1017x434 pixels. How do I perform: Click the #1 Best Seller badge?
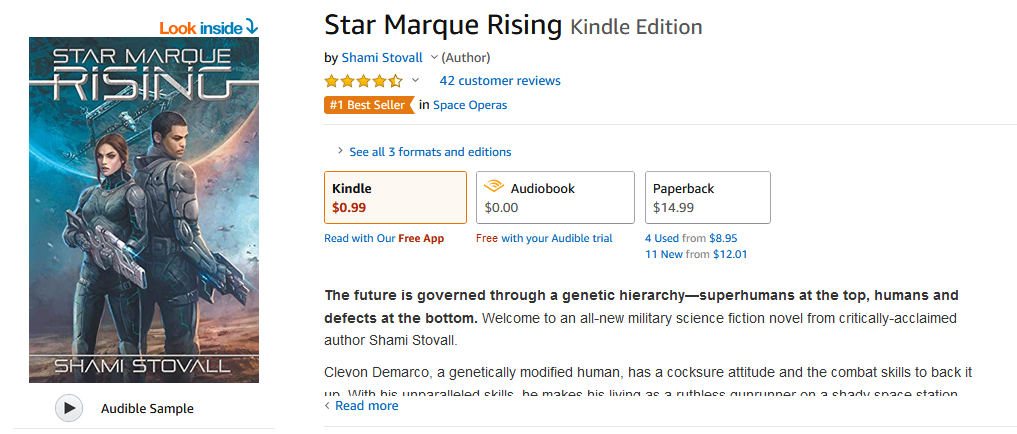pyautogui.click(x=369, y=105)
